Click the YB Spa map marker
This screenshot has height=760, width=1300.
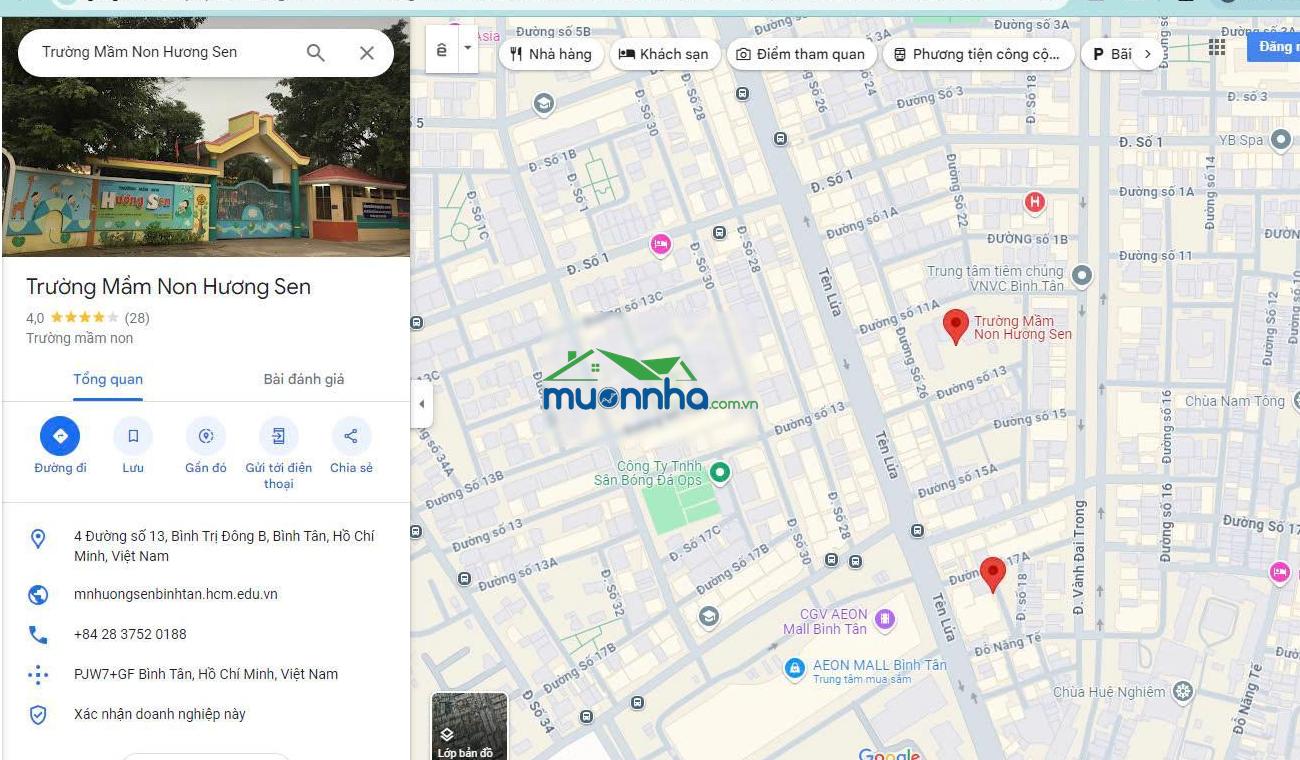(x=1281, y=140)
